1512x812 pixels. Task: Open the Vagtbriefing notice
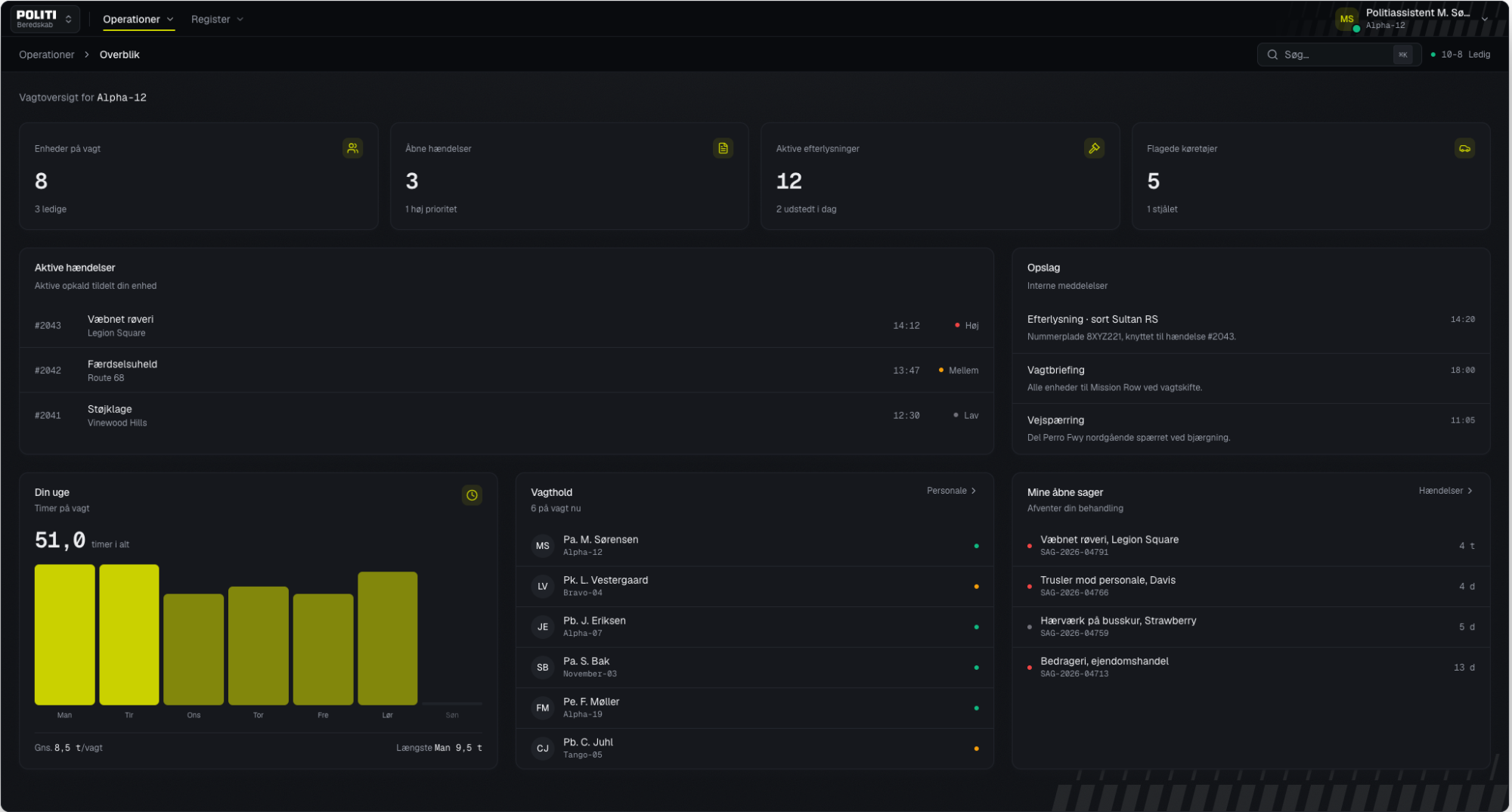[1250, 378]
